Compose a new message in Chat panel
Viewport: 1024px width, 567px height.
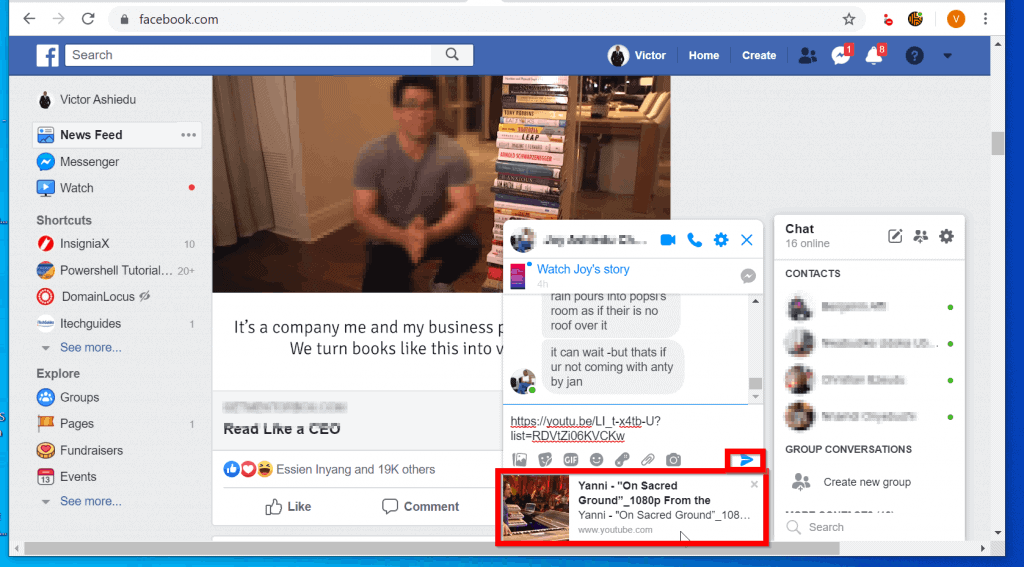click(x=895, y=236)
